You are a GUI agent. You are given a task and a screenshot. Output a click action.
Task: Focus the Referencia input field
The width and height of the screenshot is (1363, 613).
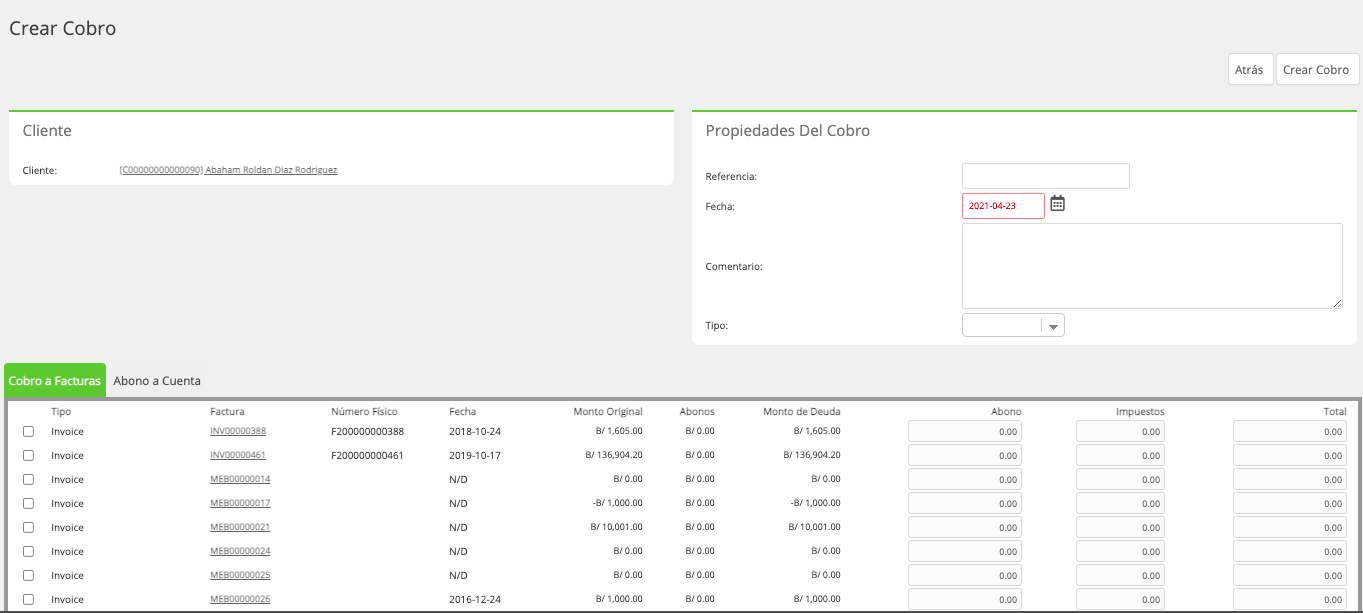[1046, 176]
